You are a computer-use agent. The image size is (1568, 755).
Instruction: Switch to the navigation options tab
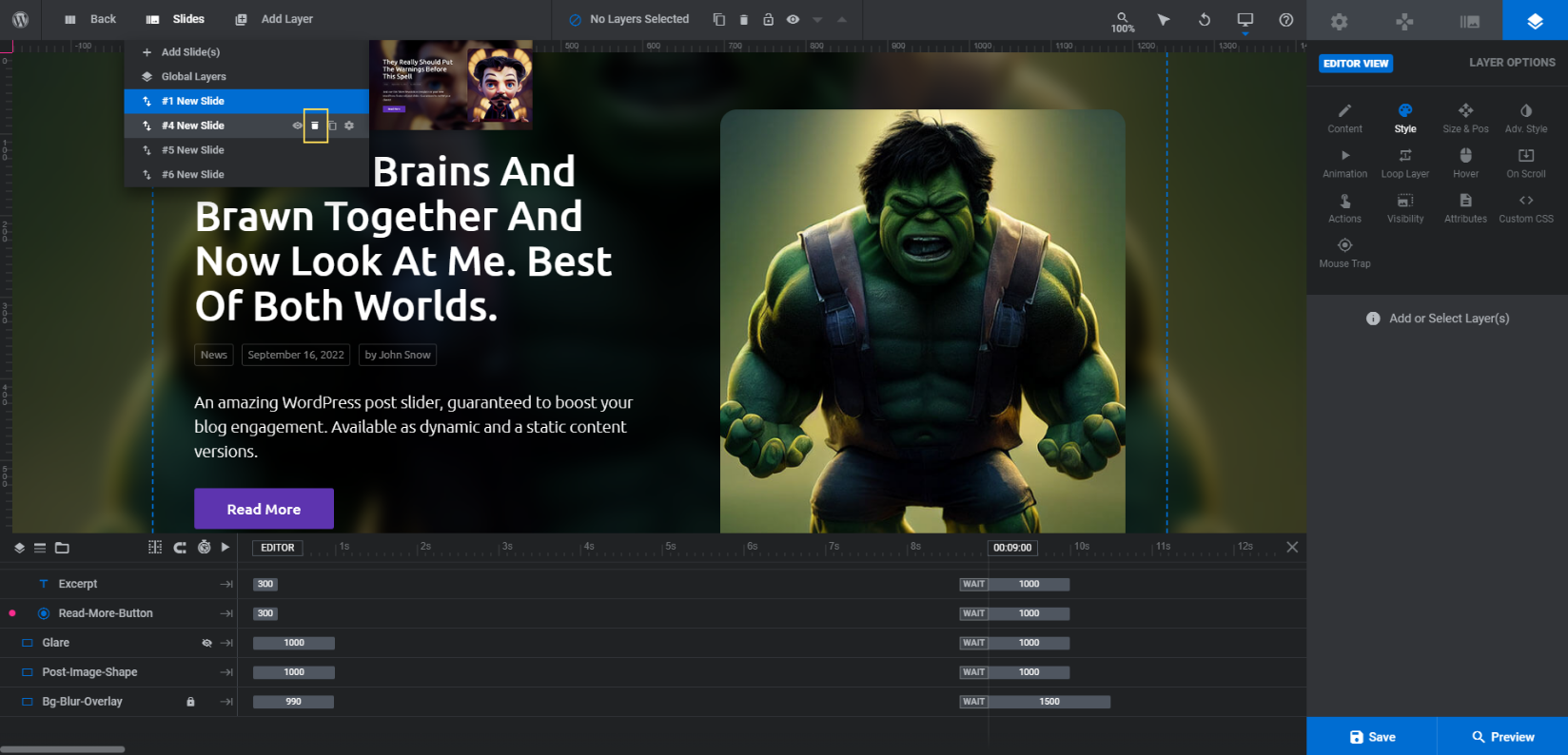pos(1404,20)
